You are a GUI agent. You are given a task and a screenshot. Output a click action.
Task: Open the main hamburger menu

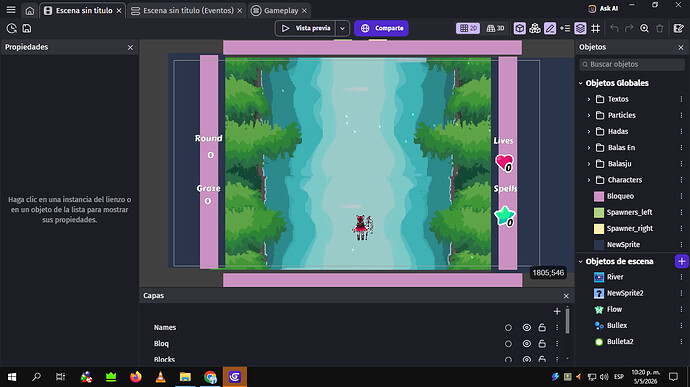[11, 10]
